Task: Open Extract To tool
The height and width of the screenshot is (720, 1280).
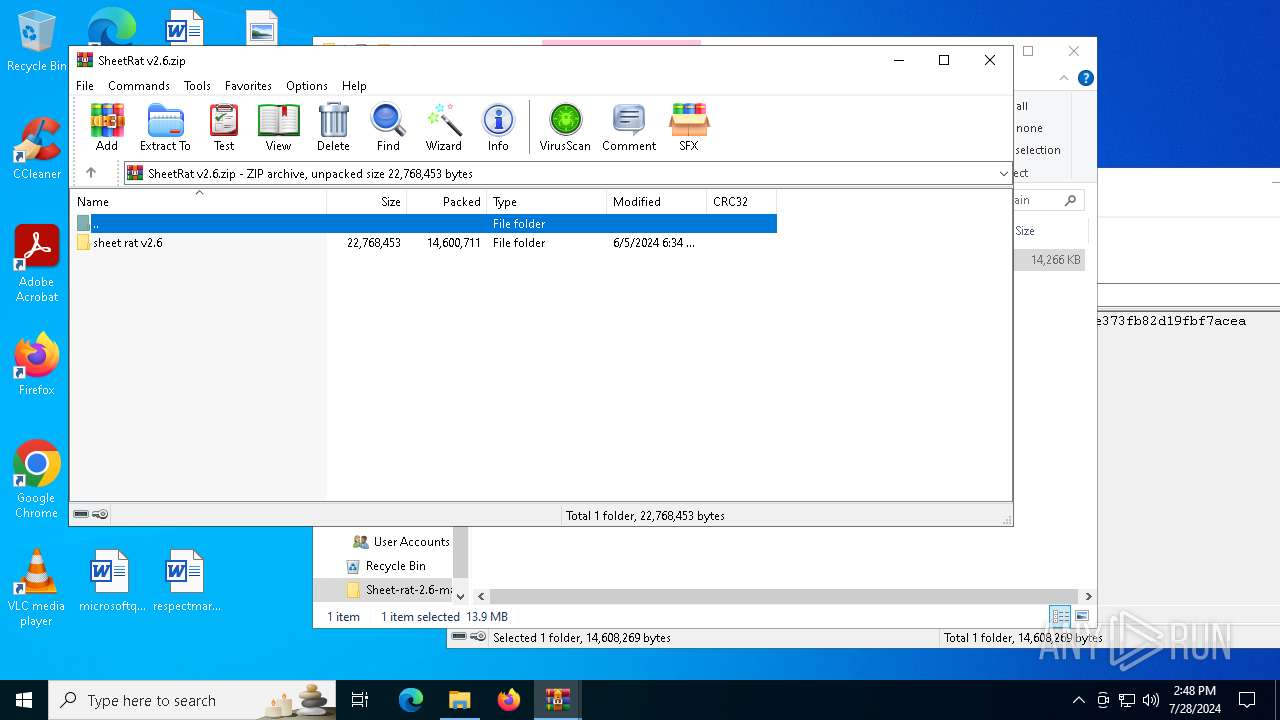Action: point(165,127)
